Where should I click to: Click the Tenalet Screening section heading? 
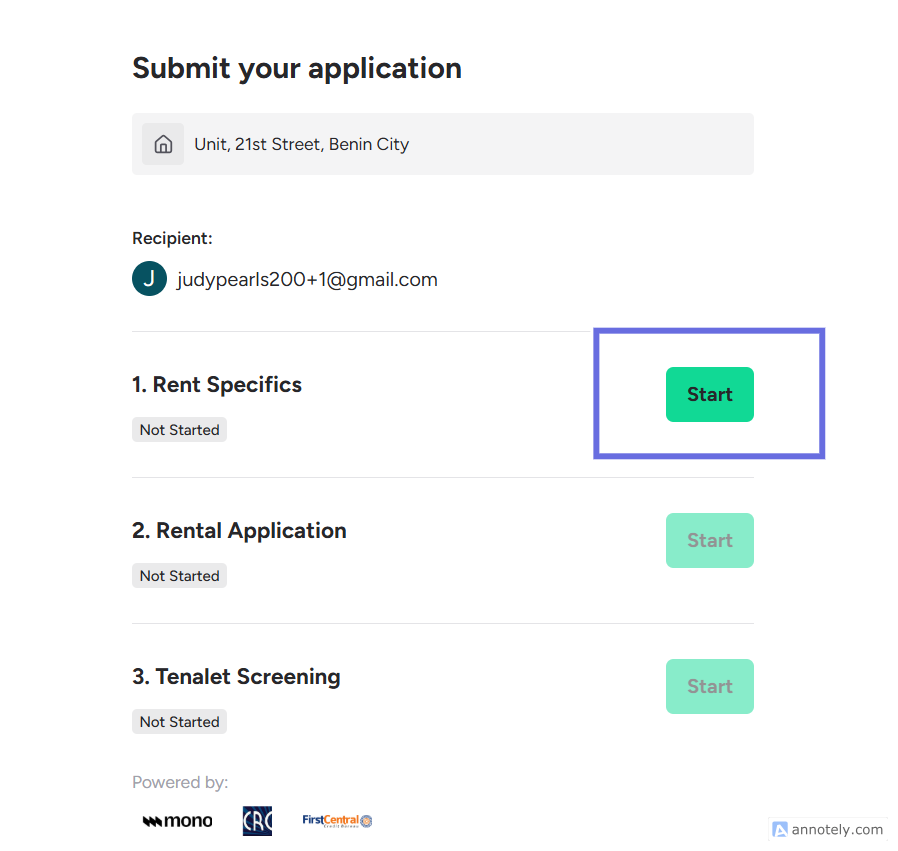(x=236, y=677)
